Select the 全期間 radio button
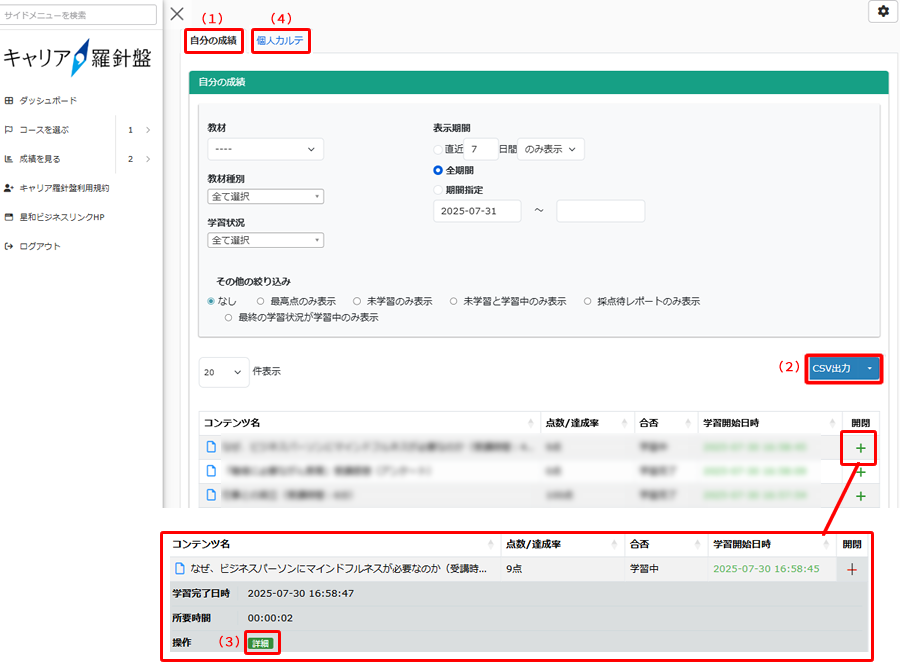Screen dimensions: 900x662 tap(438, 170)
